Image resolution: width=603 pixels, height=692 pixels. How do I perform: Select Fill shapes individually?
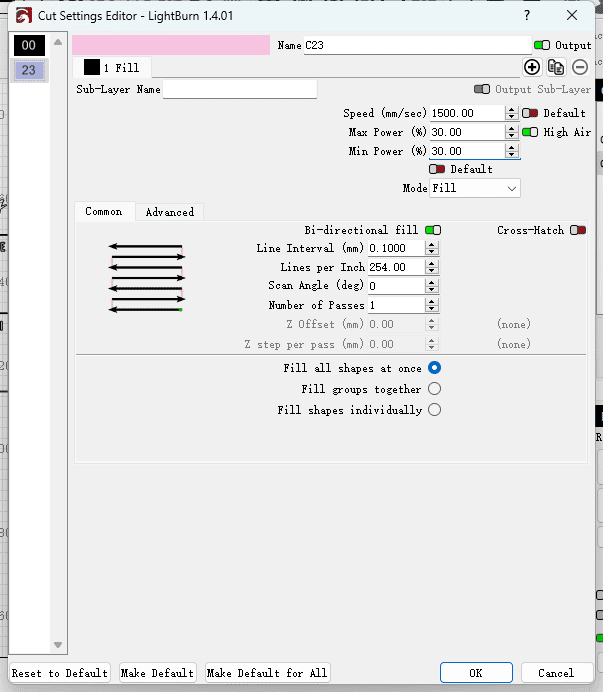[434, 410]
